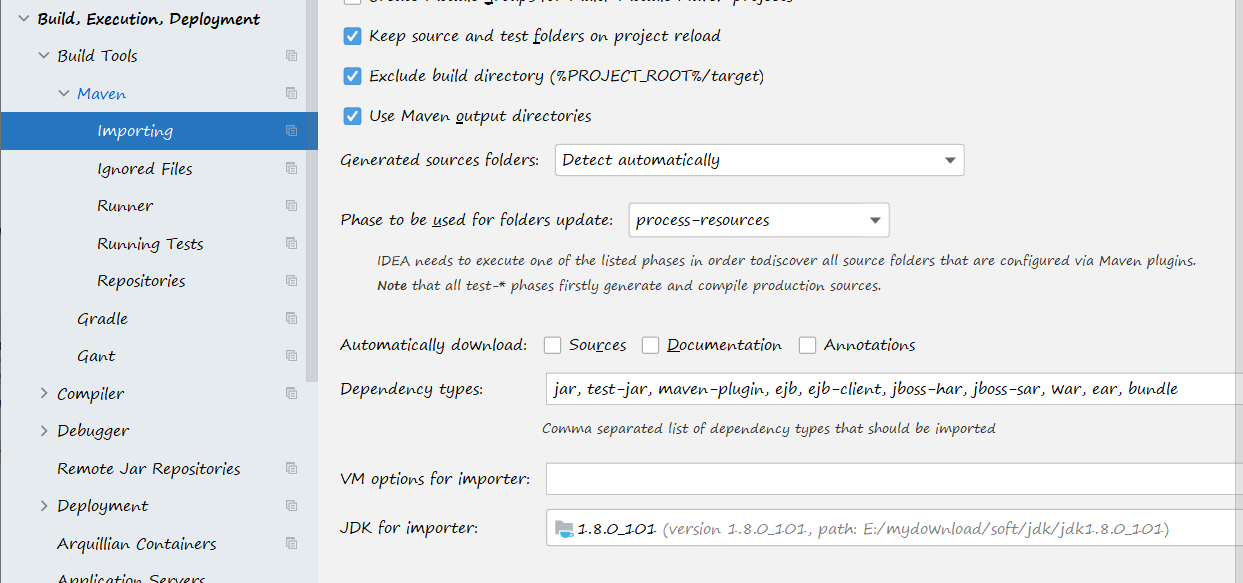Click project-level settings icon beside Maven
The image size is (1243, 583).
(291, 94)
